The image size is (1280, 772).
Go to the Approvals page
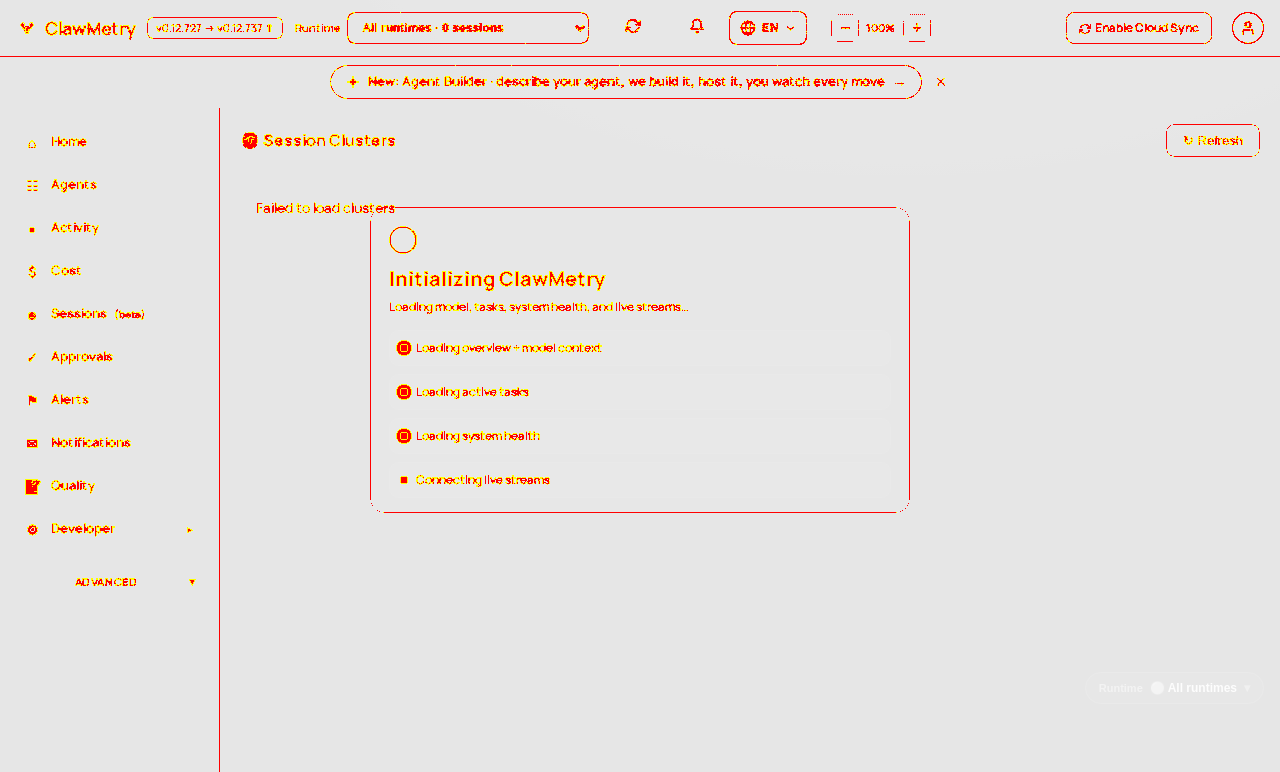click(81, 357)
